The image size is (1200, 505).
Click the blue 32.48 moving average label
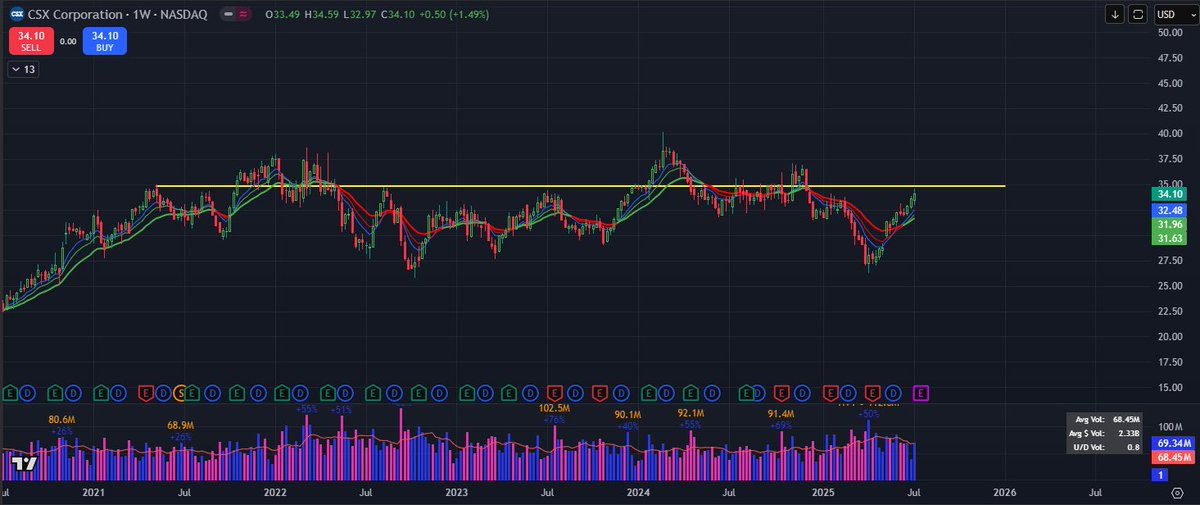(1171, 211)
